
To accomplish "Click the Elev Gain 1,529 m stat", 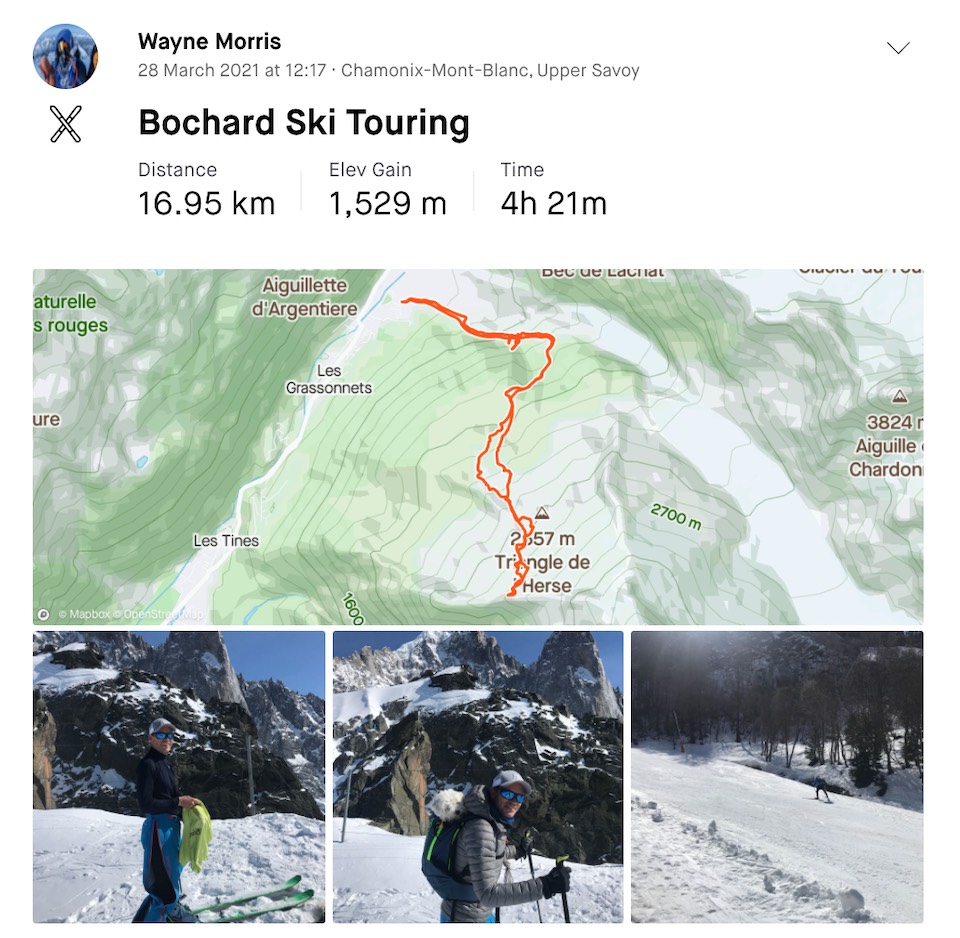I will pyautogui.click(x=388, y=189).
